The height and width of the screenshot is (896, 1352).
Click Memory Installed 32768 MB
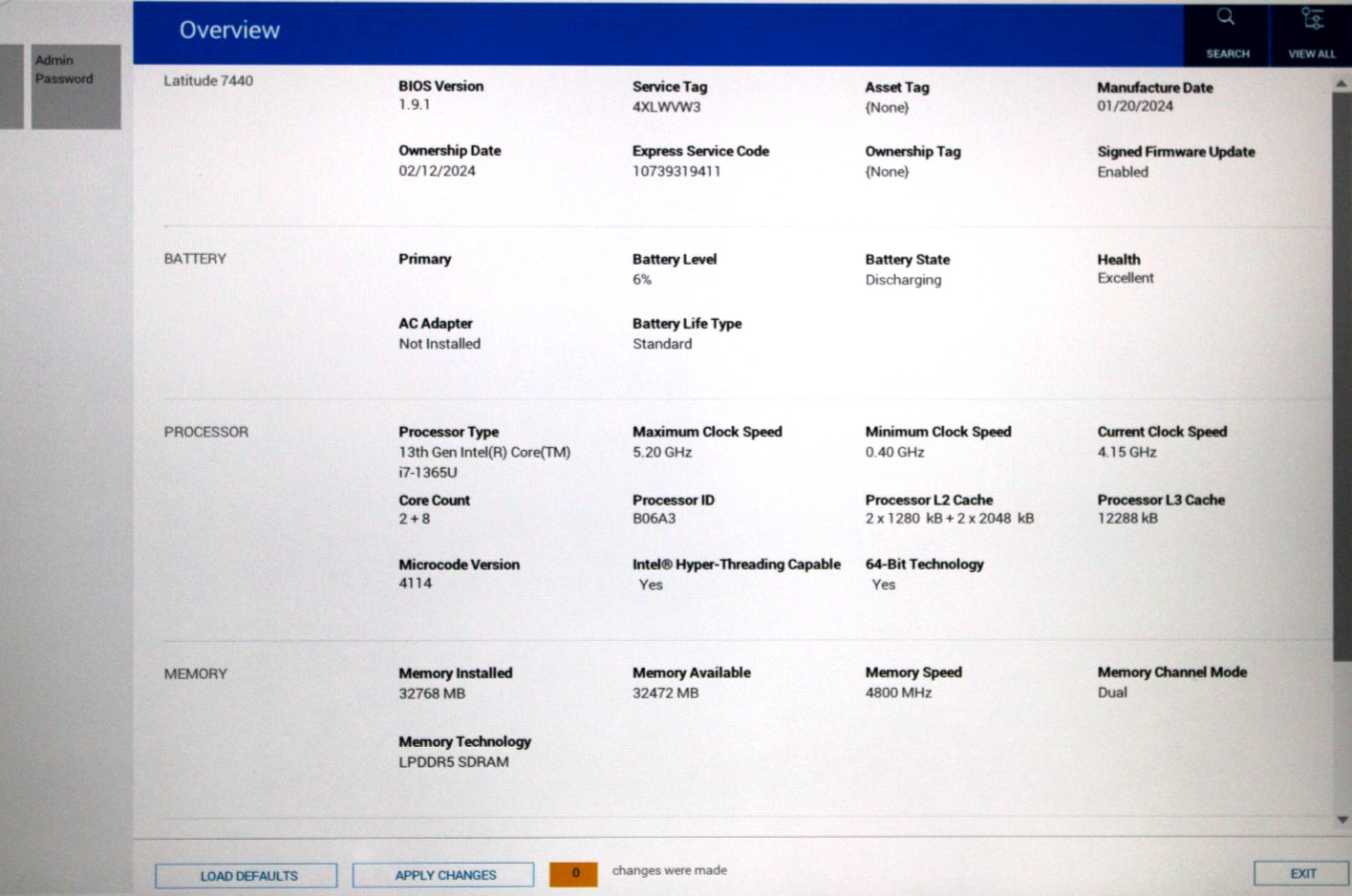[x=432, y=693]
